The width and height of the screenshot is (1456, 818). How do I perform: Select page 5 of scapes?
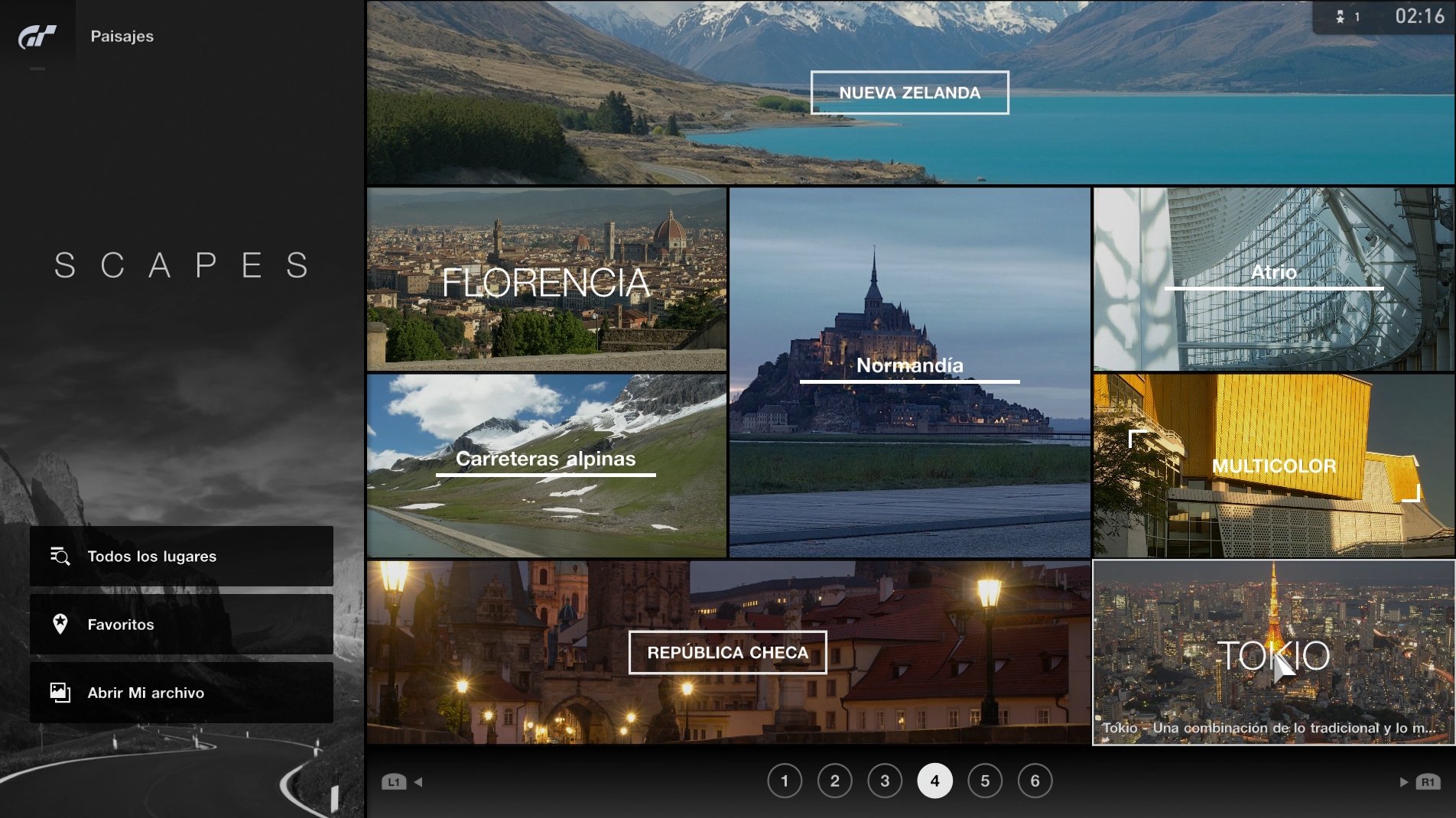pos(985,781)
